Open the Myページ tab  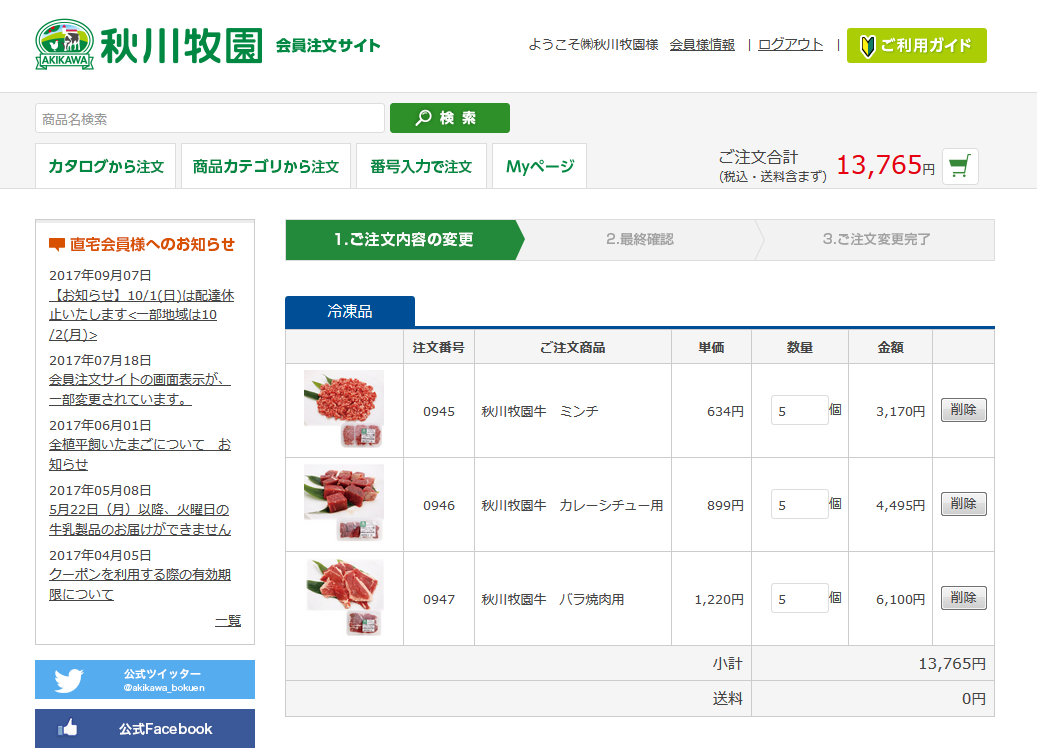pos(540,166)
